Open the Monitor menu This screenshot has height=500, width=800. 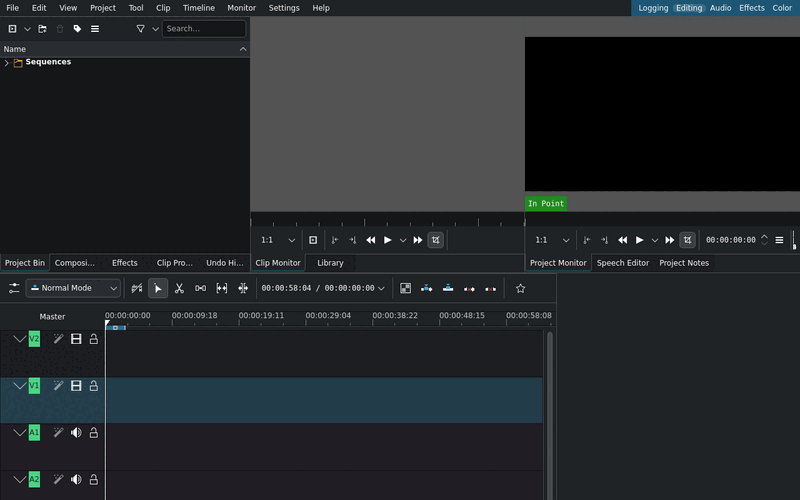pos(241,8)
